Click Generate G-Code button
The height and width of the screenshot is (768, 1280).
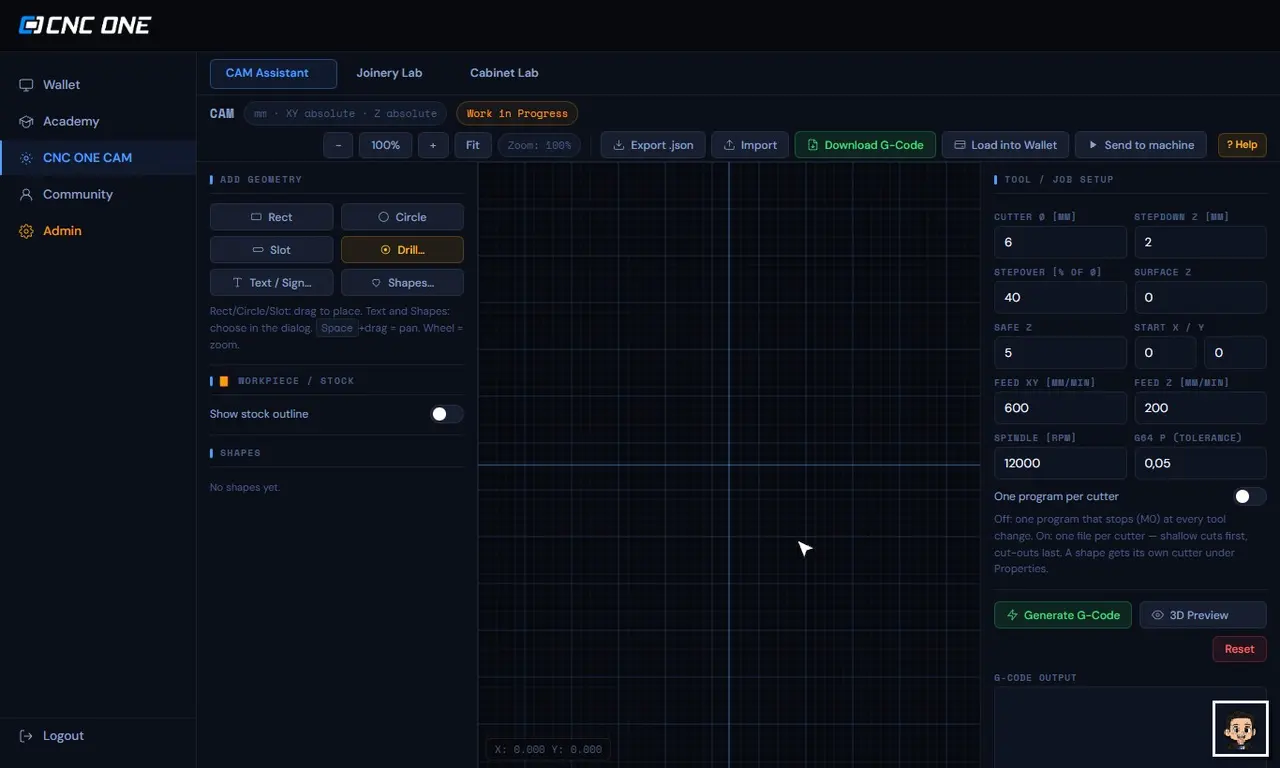pyautogui.click(x=1063, y=615)
